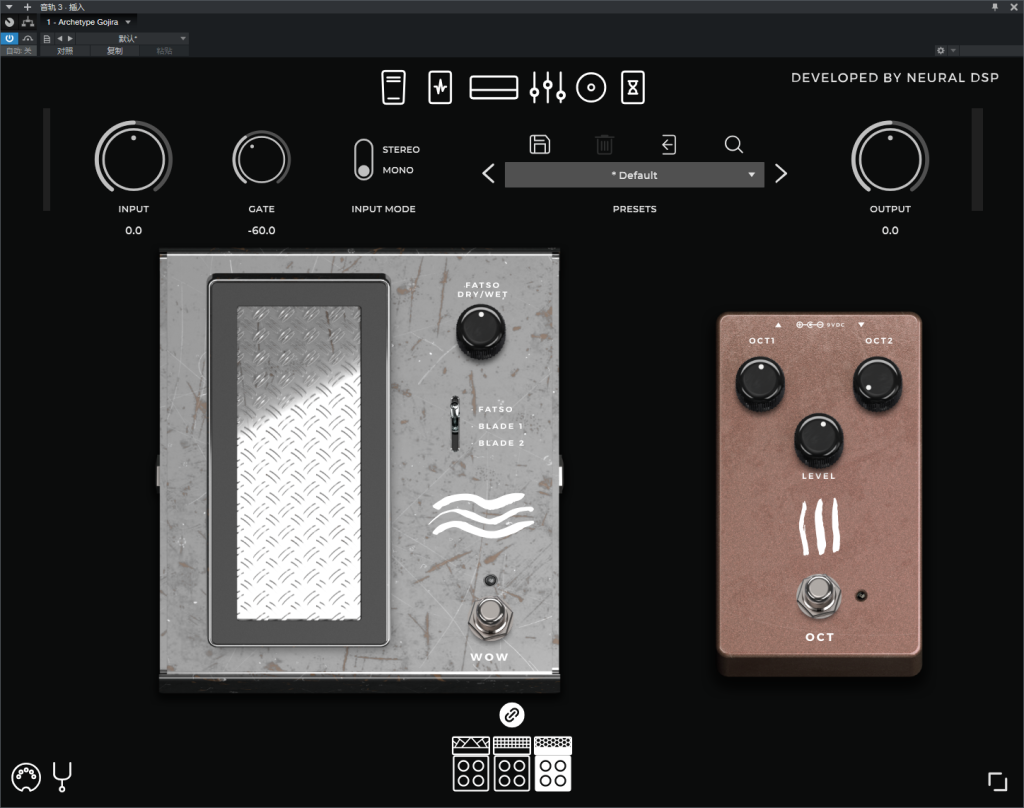The height and width of the screenshot is (808, 1024).
Task: Expand the arrow beside the settings gear
Action: coord(953,50)
